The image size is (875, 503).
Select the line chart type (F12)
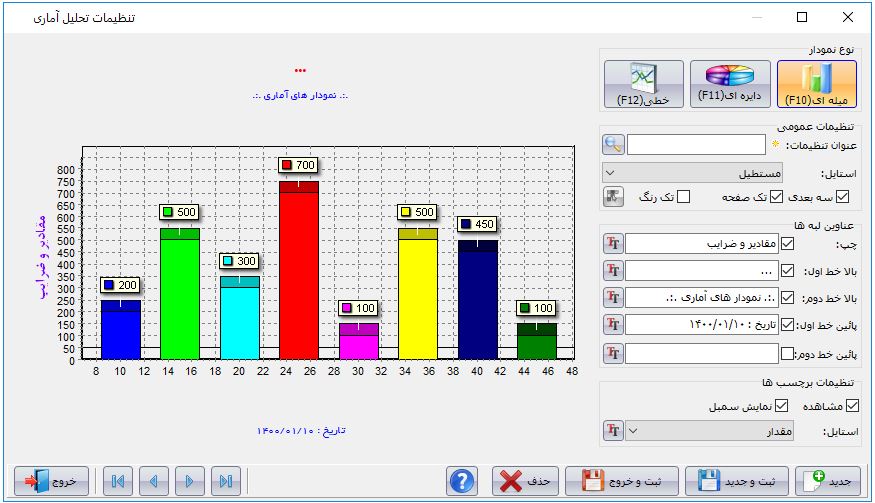pyautogui.click(x=644, y=85)
